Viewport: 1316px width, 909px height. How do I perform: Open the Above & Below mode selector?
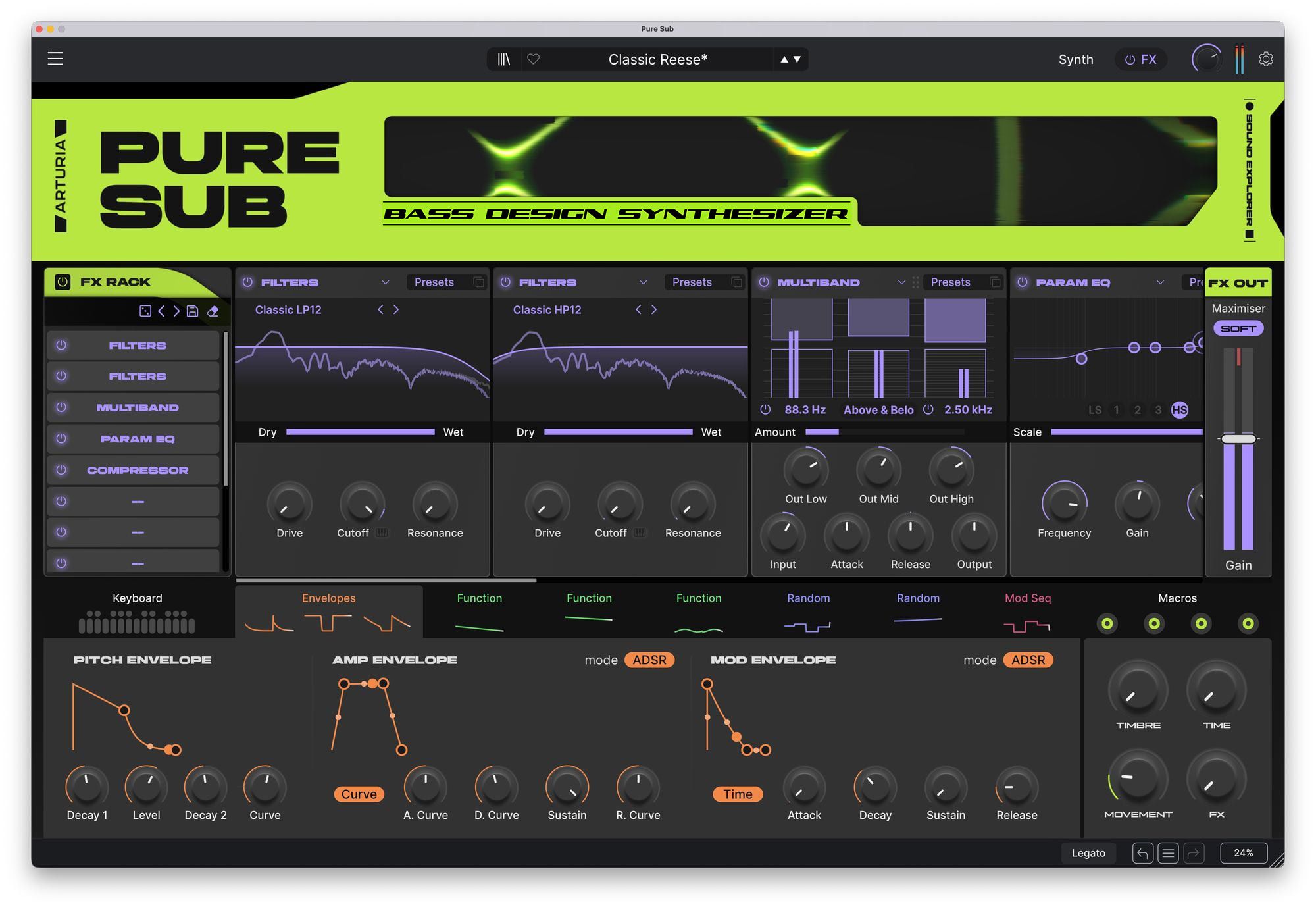pos(878,409)
